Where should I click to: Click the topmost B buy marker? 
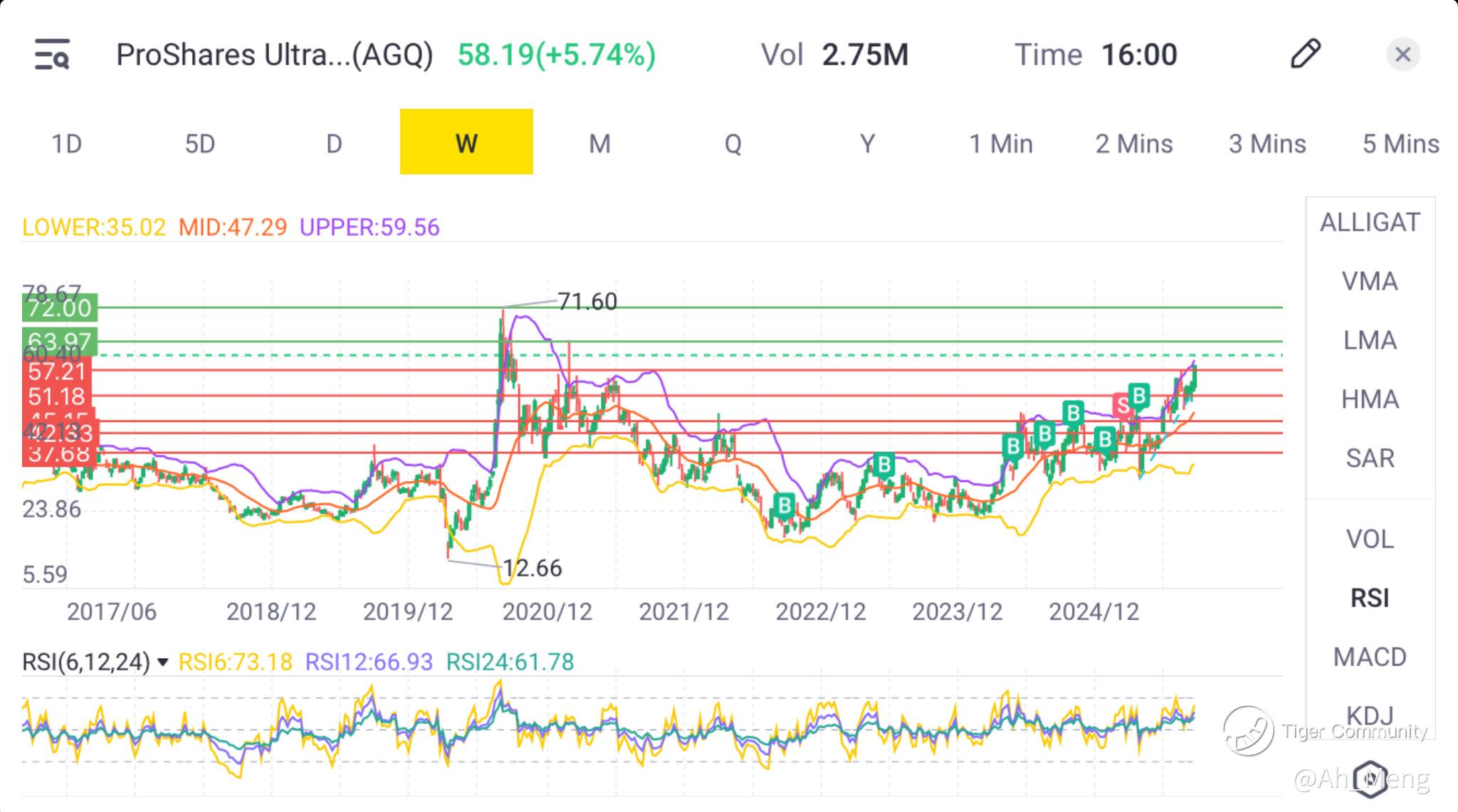[1139, 395]
